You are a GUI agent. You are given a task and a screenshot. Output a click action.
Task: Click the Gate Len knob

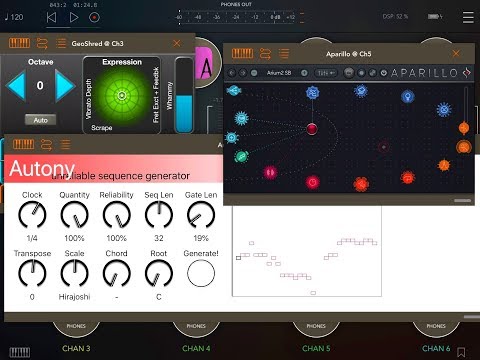pos(201,215)
